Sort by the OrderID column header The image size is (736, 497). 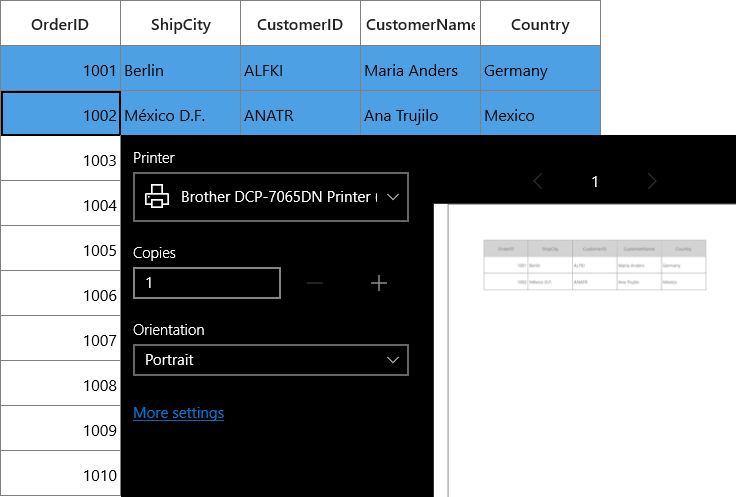tap(60, 23)
